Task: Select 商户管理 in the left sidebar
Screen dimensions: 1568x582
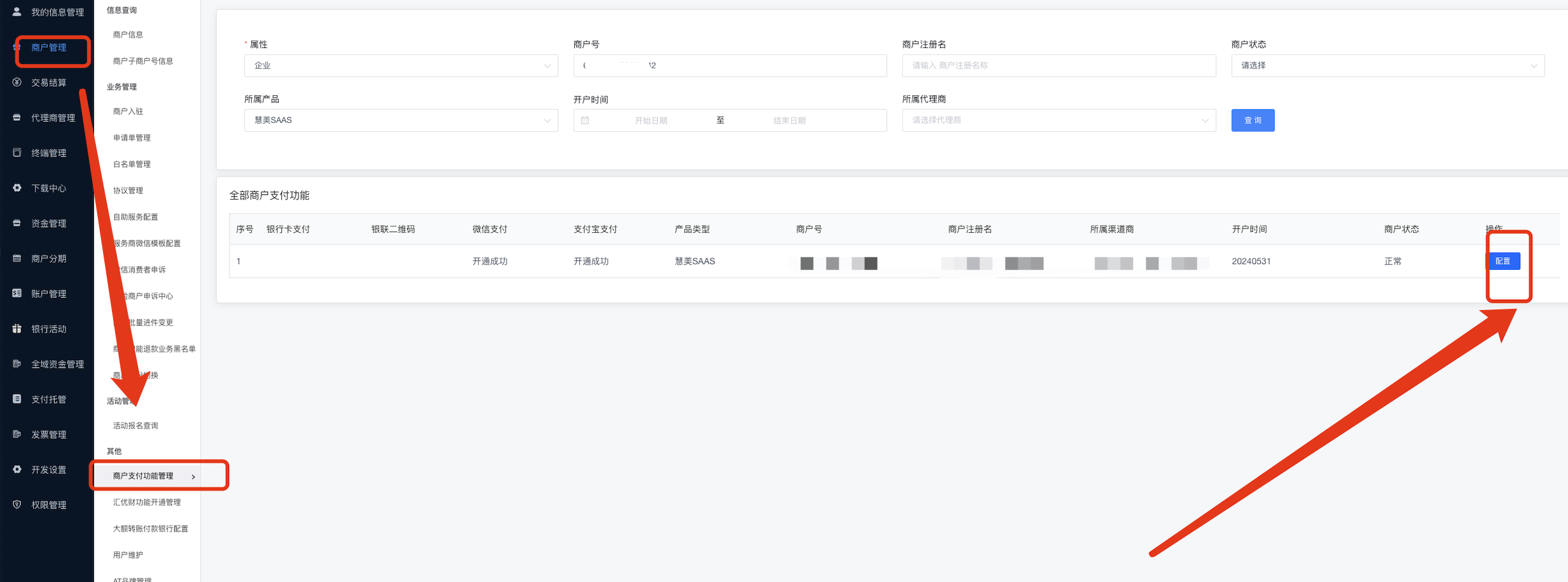Action: point(49,47)
